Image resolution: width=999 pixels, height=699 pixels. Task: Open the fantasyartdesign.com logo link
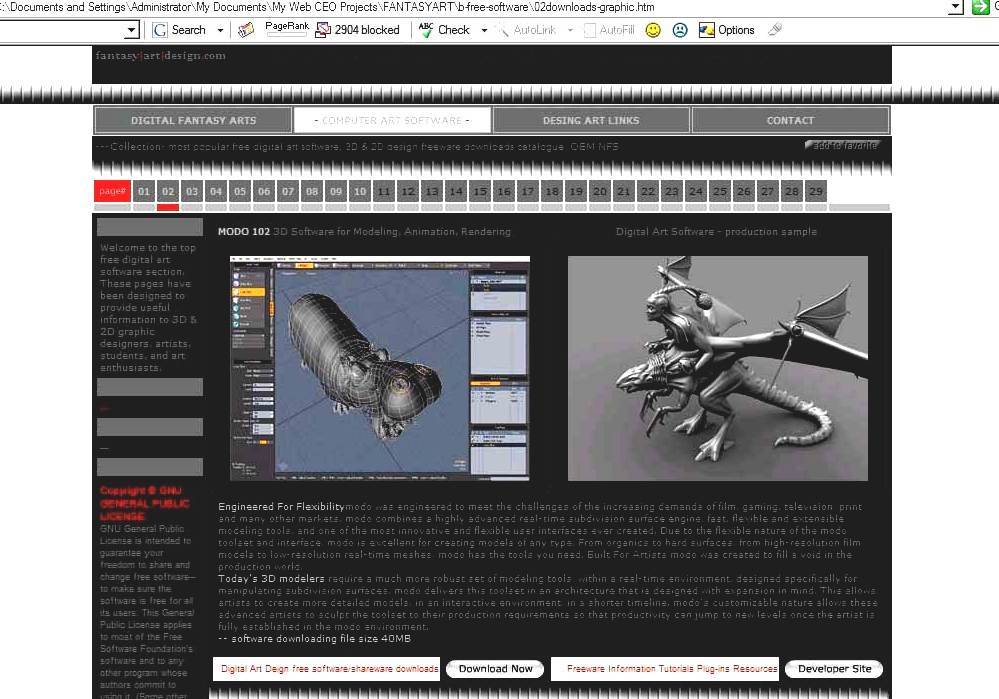[161, 55]
